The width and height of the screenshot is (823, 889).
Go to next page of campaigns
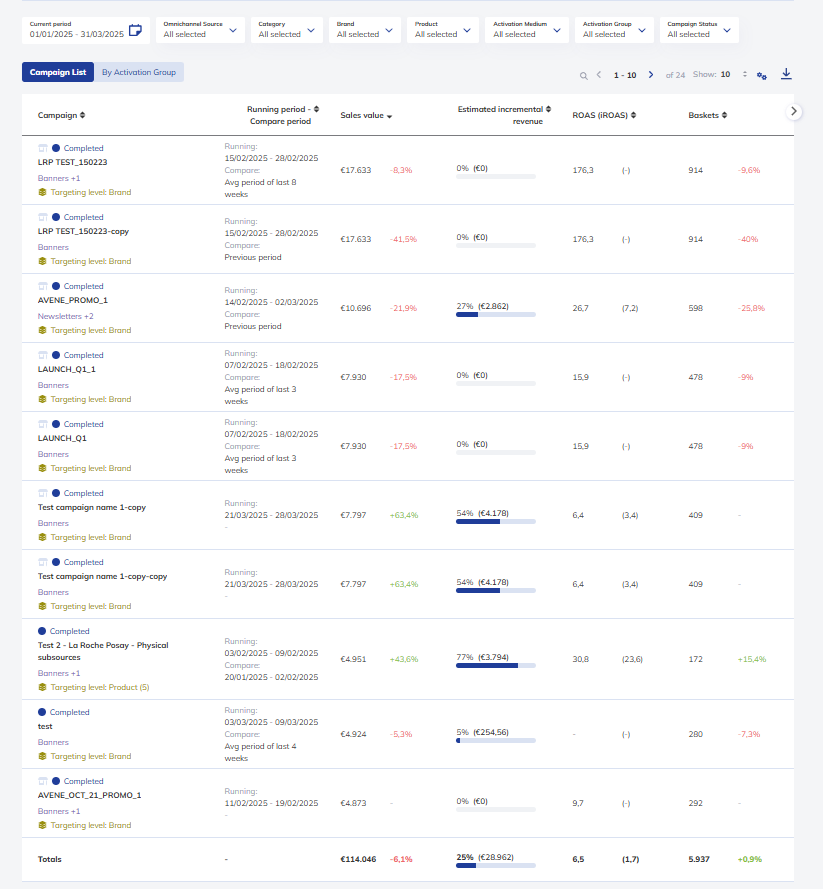pos(651,75)
